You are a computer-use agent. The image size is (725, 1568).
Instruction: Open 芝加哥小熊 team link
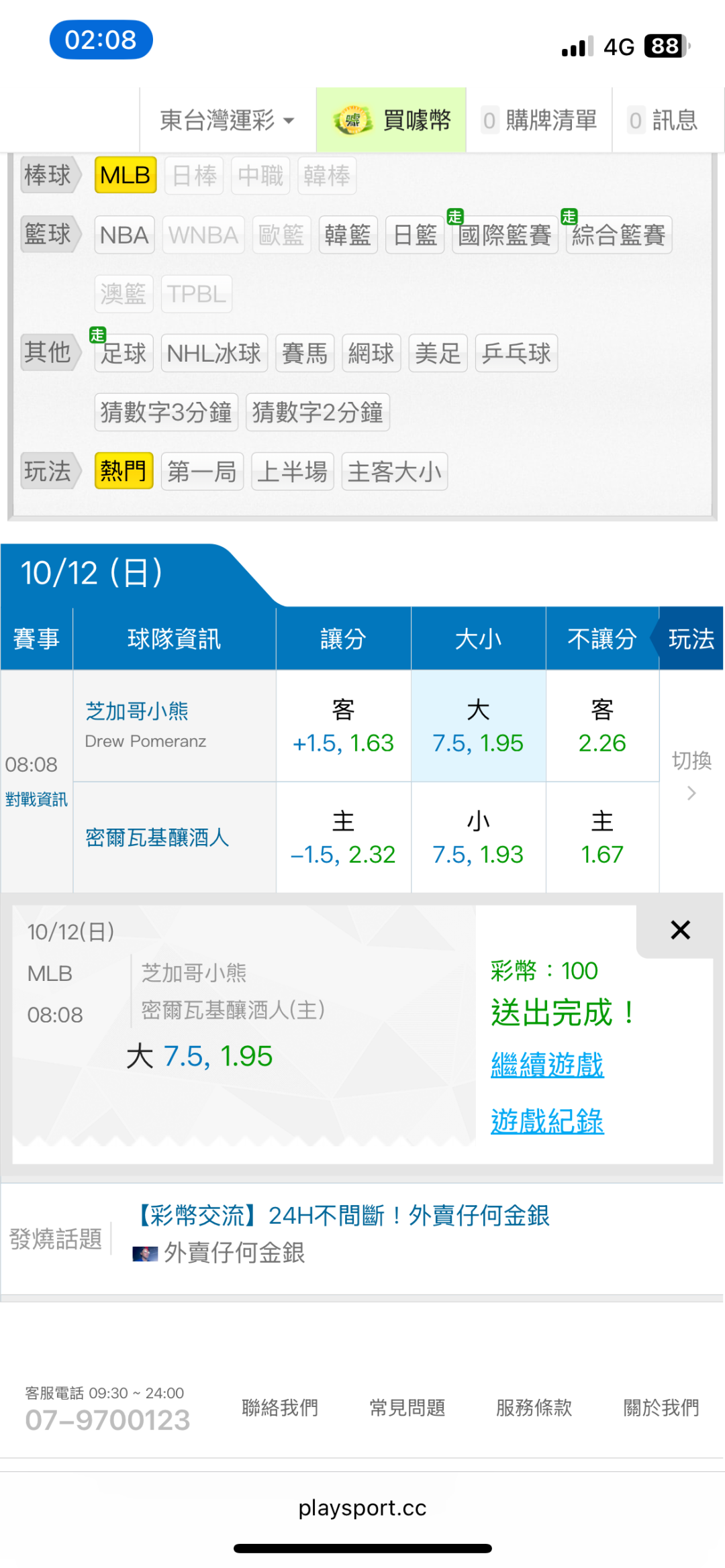[x=137, y=711]
